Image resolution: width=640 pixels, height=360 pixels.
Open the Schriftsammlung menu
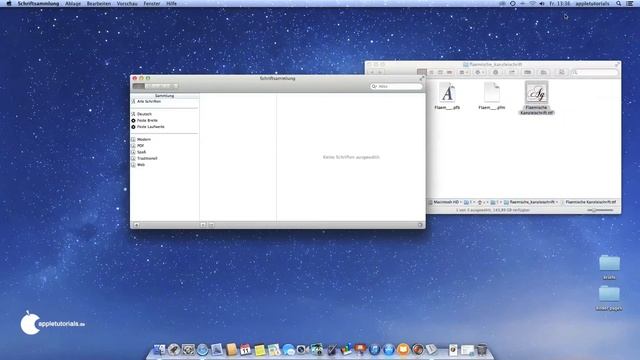[x=38, y=3]
